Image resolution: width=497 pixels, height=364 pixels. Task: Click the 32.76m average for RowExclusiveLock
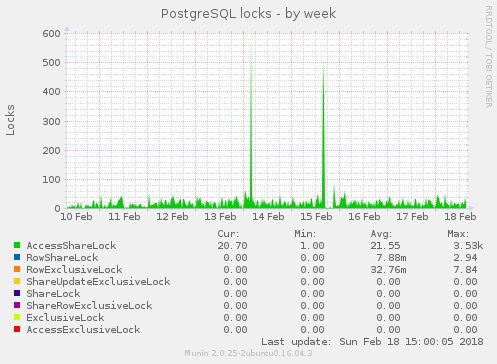coord(388,270)
